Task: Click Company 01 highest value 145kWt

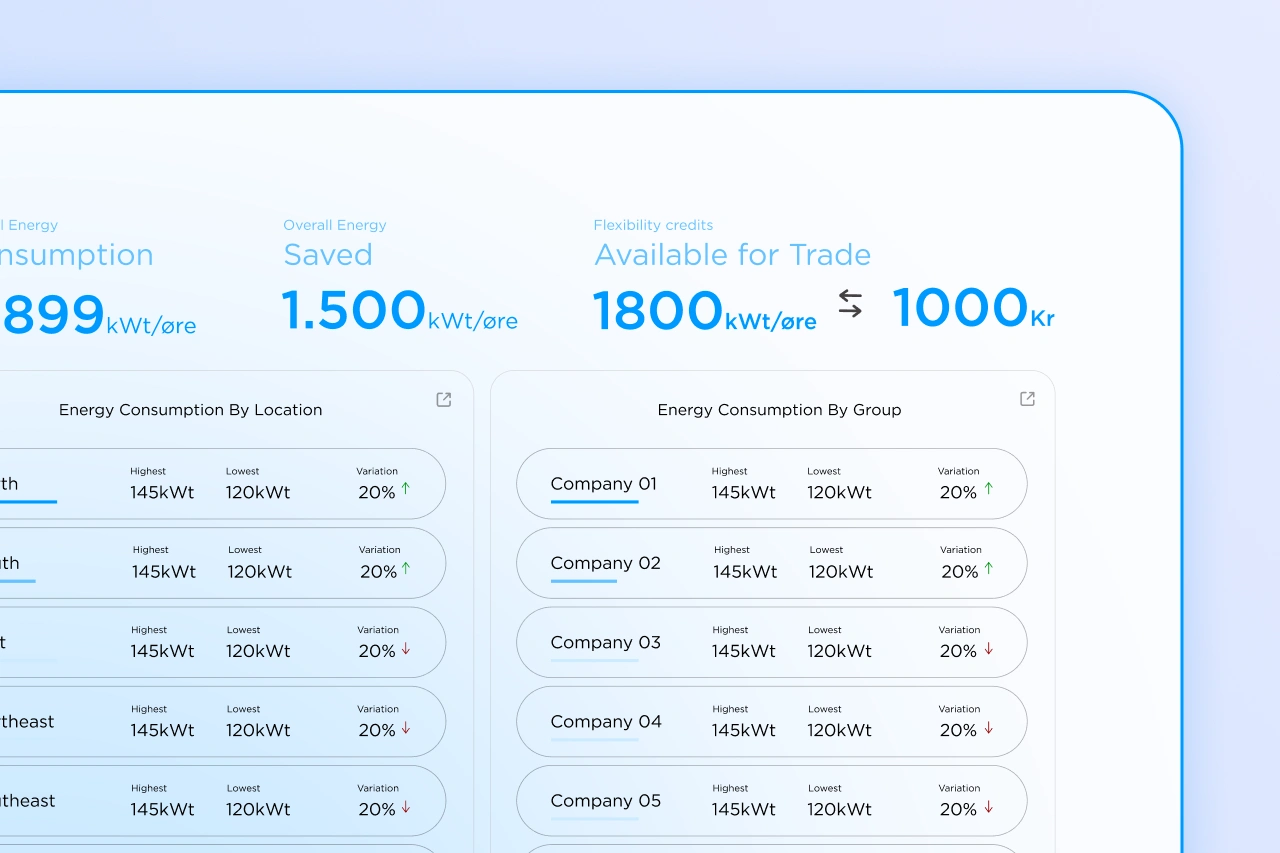Action: (x=744, y=492)
